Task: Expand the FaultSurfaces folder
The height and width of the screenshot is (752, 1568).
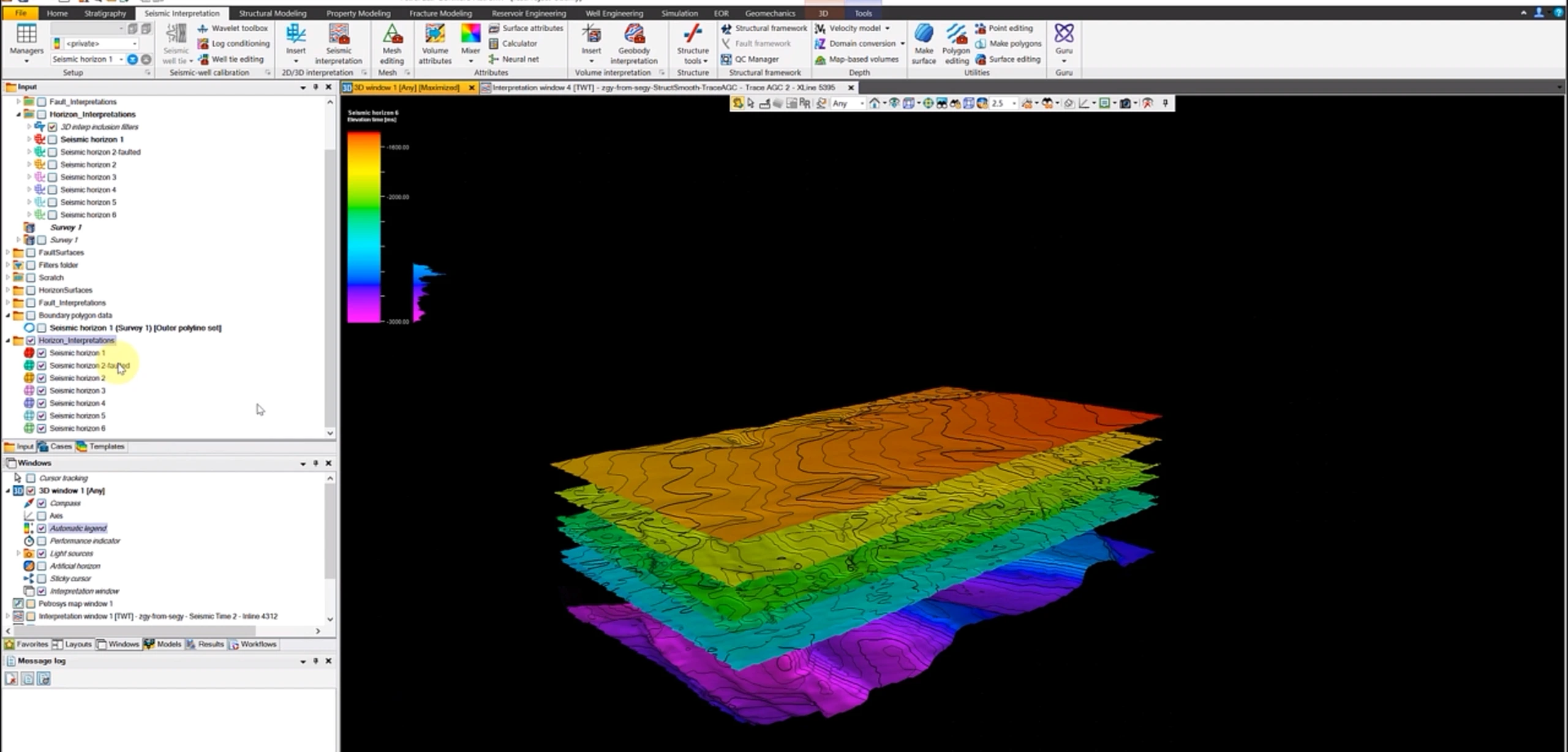Action: (8, 253)
